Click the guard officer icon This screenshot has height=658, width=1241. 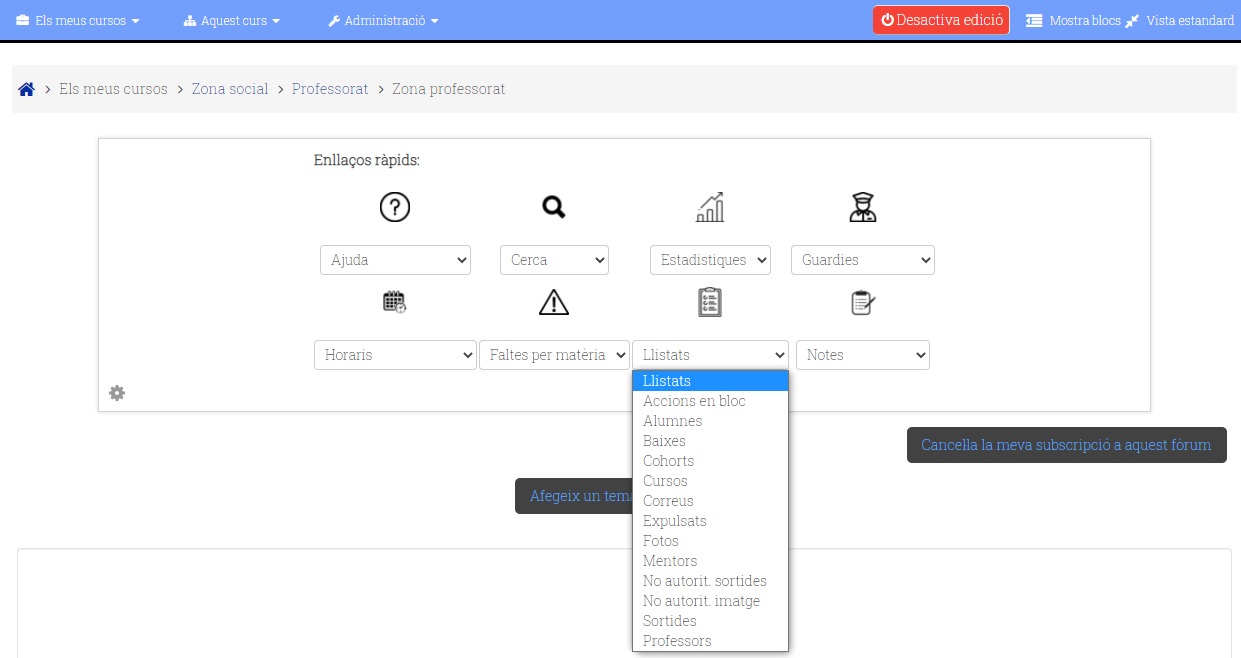coord(863,207)
